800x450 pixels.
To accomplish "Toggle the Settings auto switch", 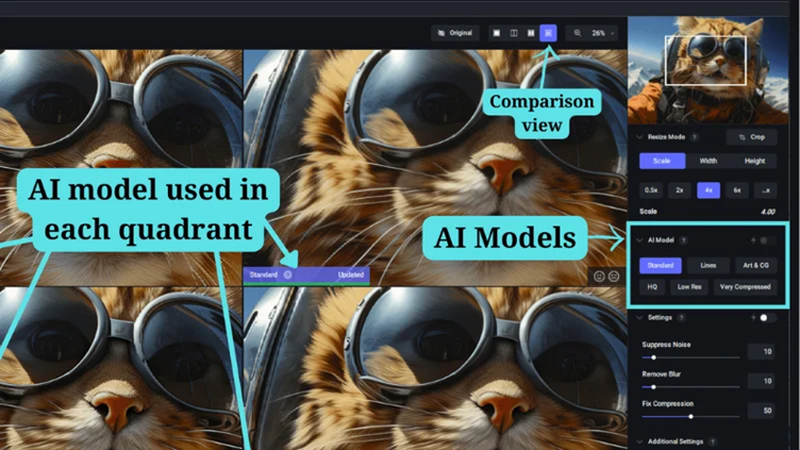I will pos(767,318).
